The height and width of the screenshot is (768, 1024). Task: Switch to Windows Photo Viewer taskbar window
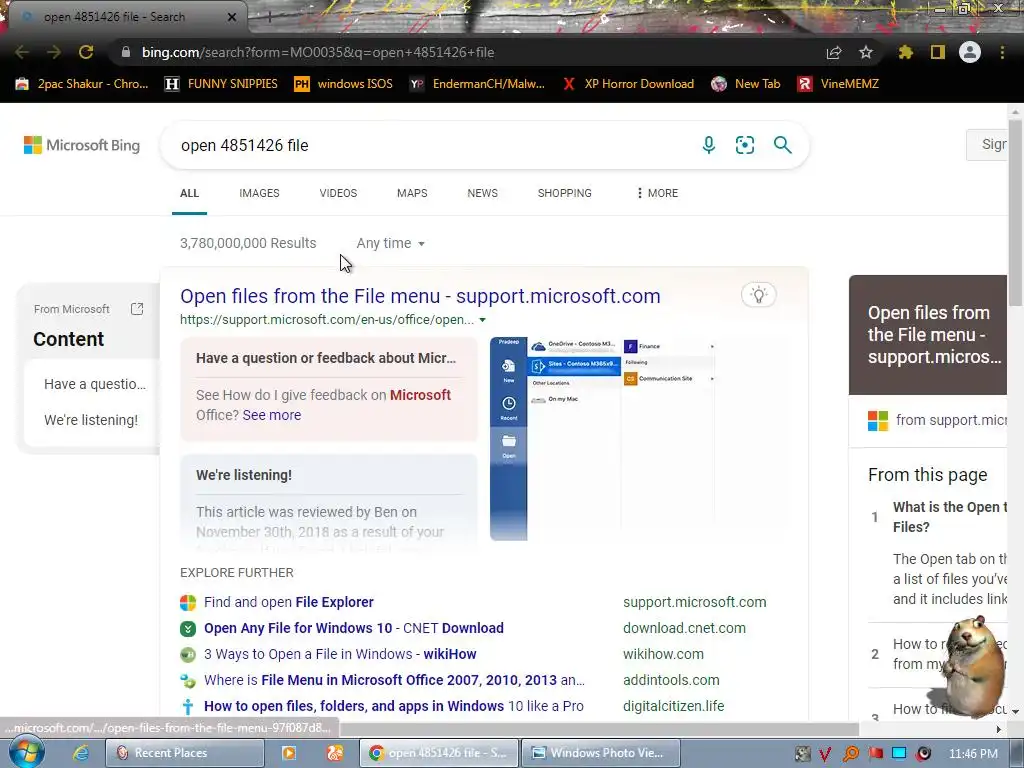pos(600,753)
